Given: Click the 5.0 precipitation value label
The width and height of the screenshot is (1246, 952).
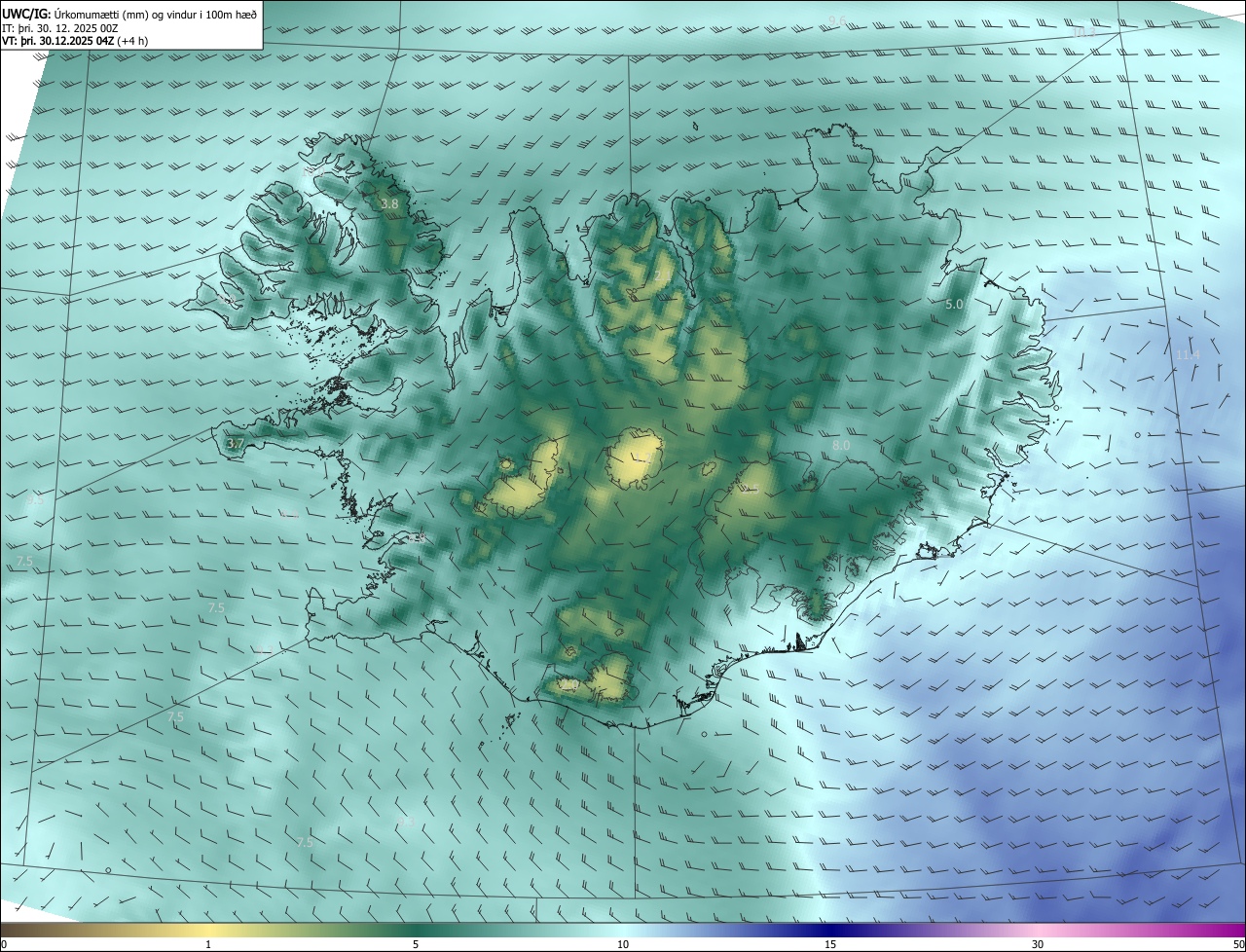Looking at the screenshot, I should [x=954, y=305].
